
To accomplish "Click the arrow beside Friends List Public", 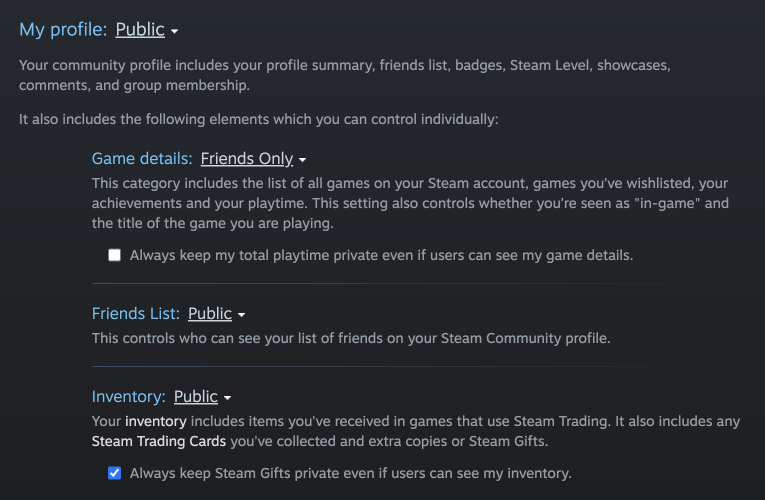I will point(241,315).
